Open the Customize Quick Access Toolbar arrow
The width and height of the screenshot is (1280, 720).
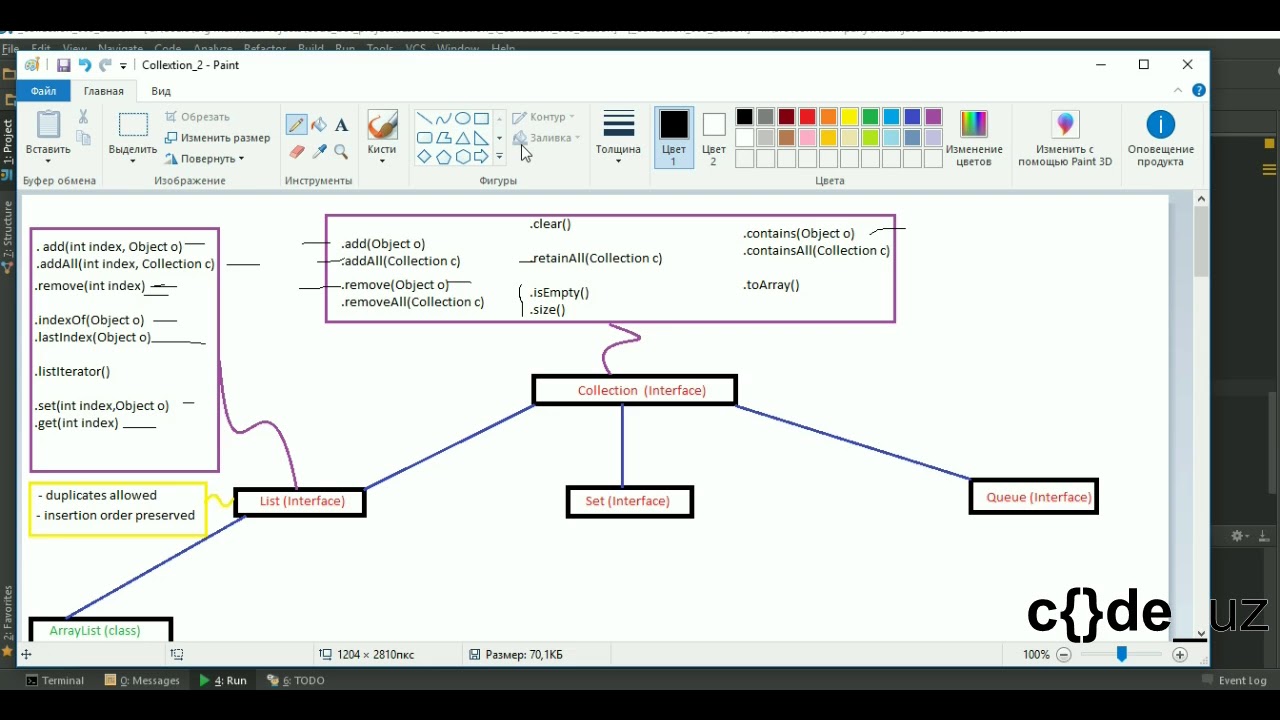(x=124, y=66)
